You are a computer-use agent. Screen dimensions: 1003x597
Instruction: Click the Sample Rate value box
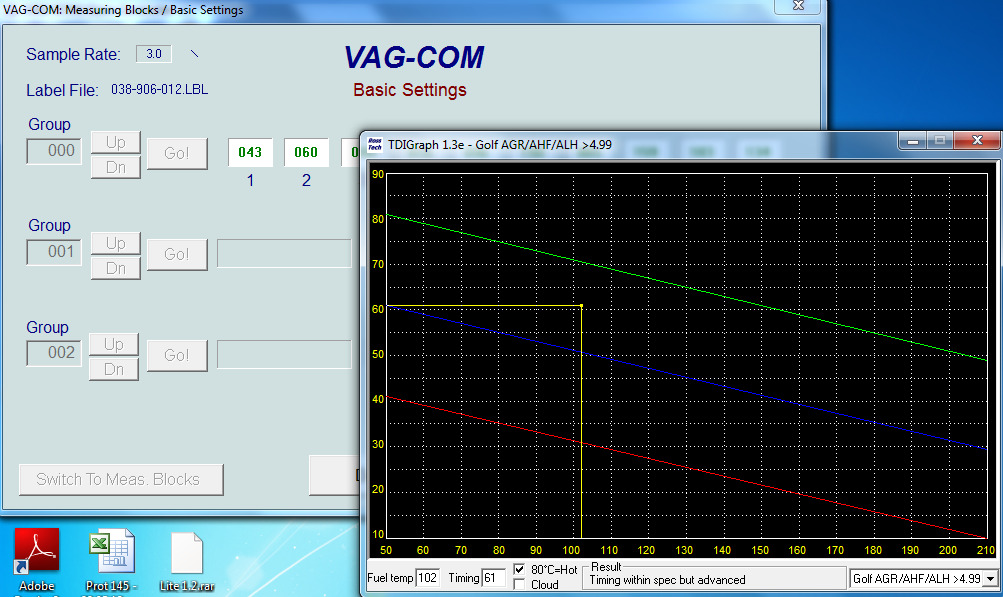(153, 54)
